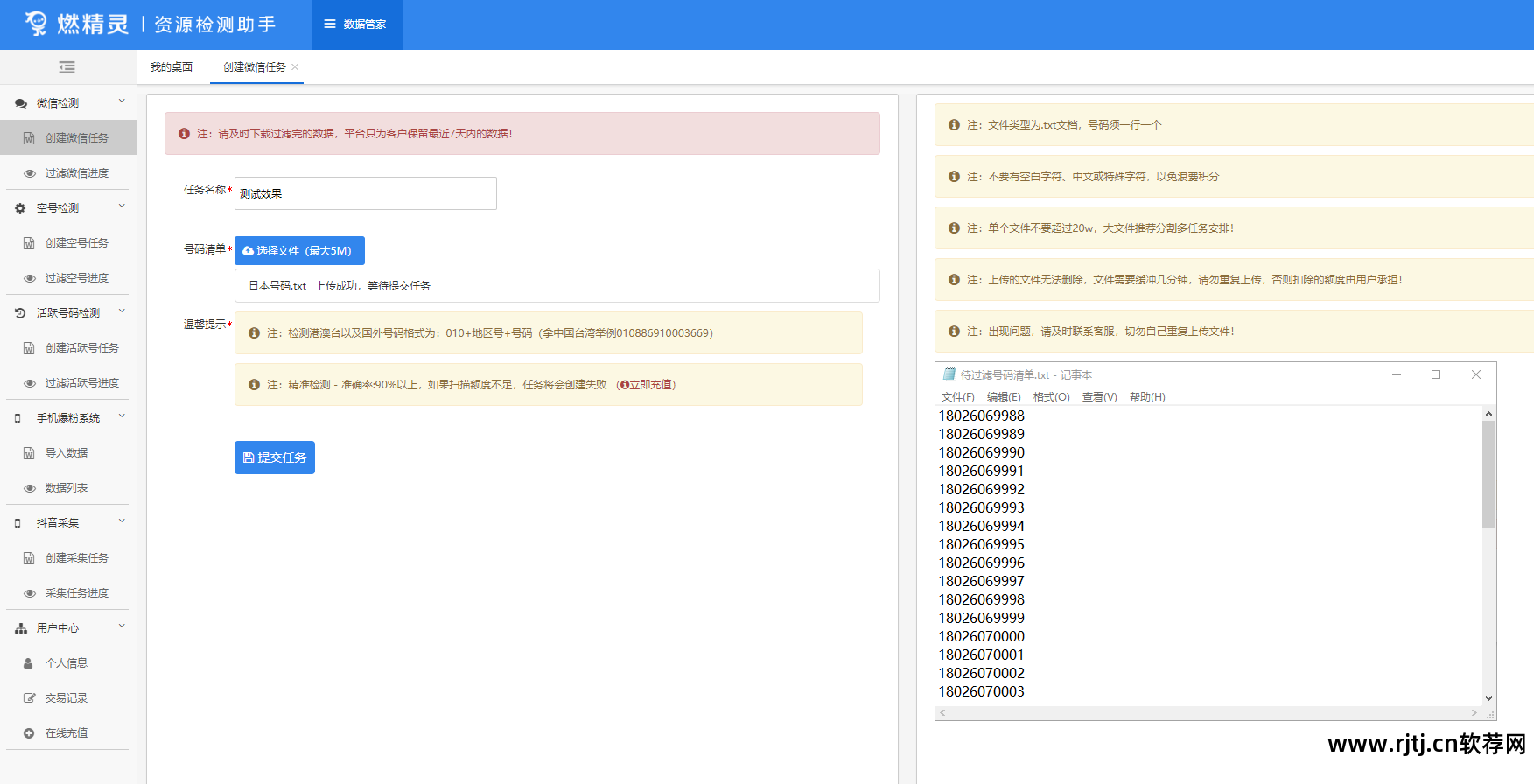Screen dimensions: 1534x784
Task: Click the 创建空号任务 document icon
Action: 29,243
